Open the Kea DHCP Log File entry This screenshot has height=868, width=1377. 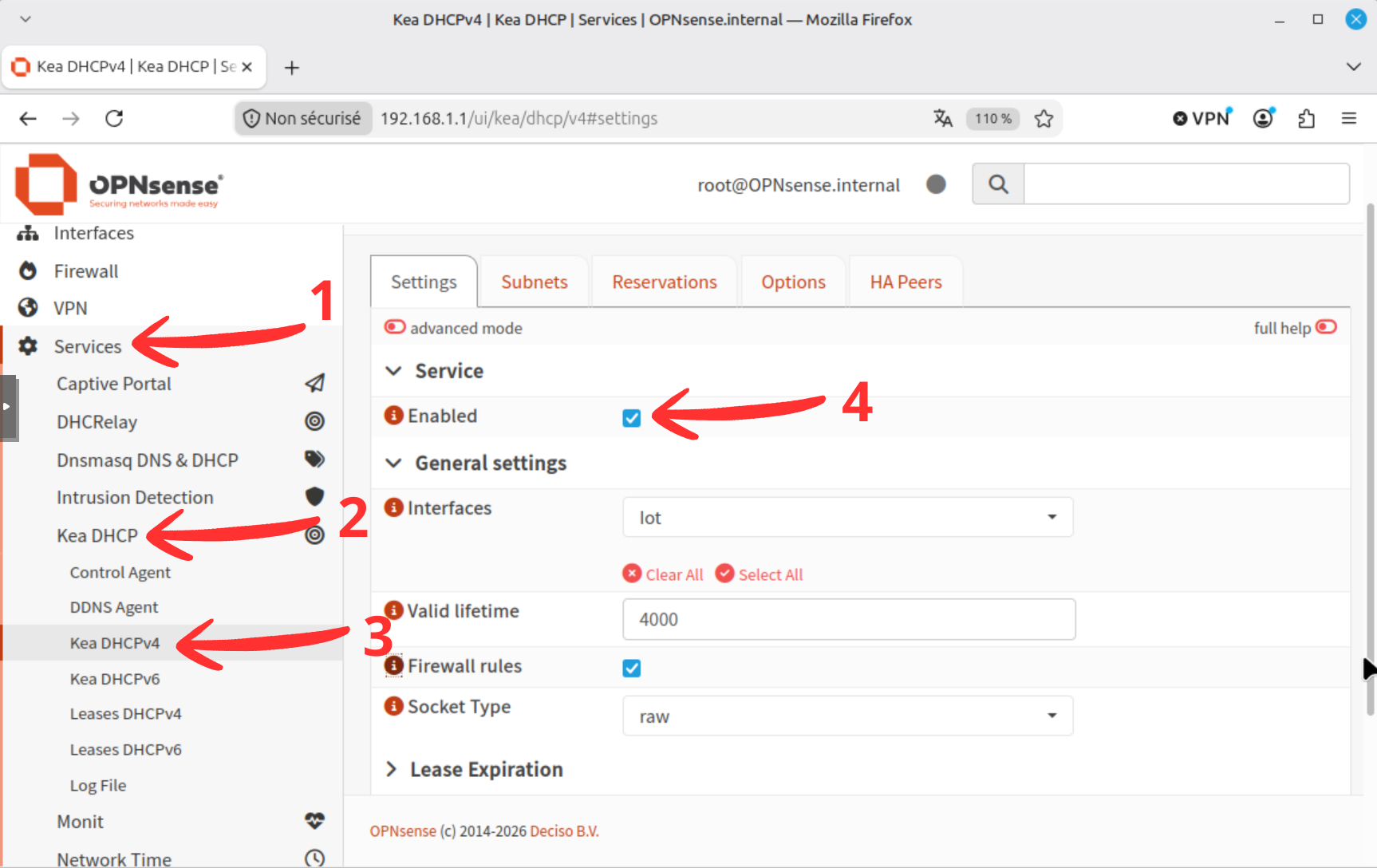click(98, 785)
